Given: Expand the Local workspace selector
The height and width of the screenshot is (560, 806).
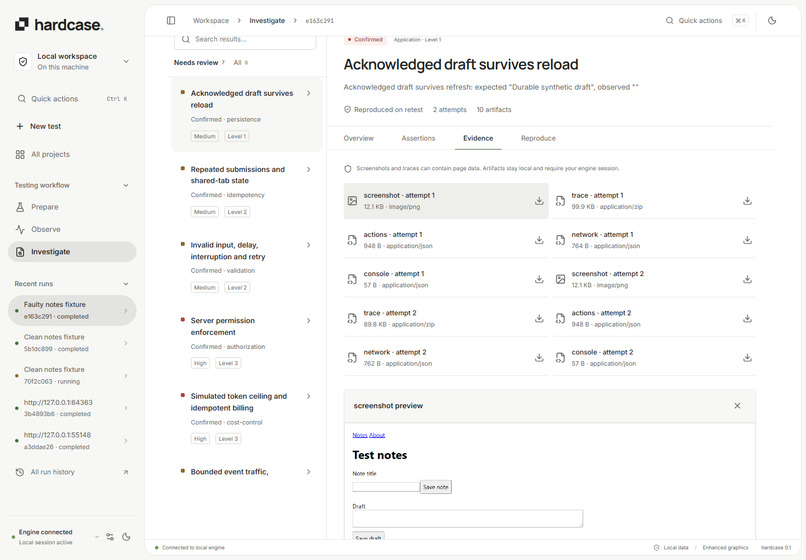Looking at the screenshot, I should 72,61.
